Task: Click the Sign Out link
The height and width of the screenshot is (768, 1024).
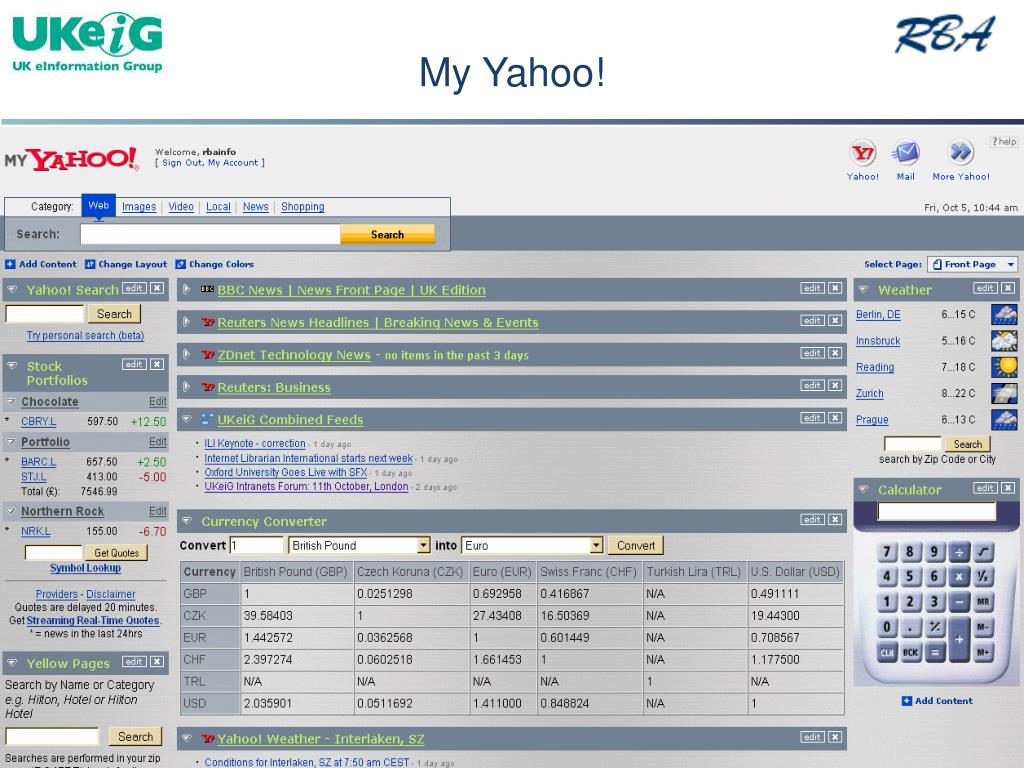Action: (x=182, y=163)
